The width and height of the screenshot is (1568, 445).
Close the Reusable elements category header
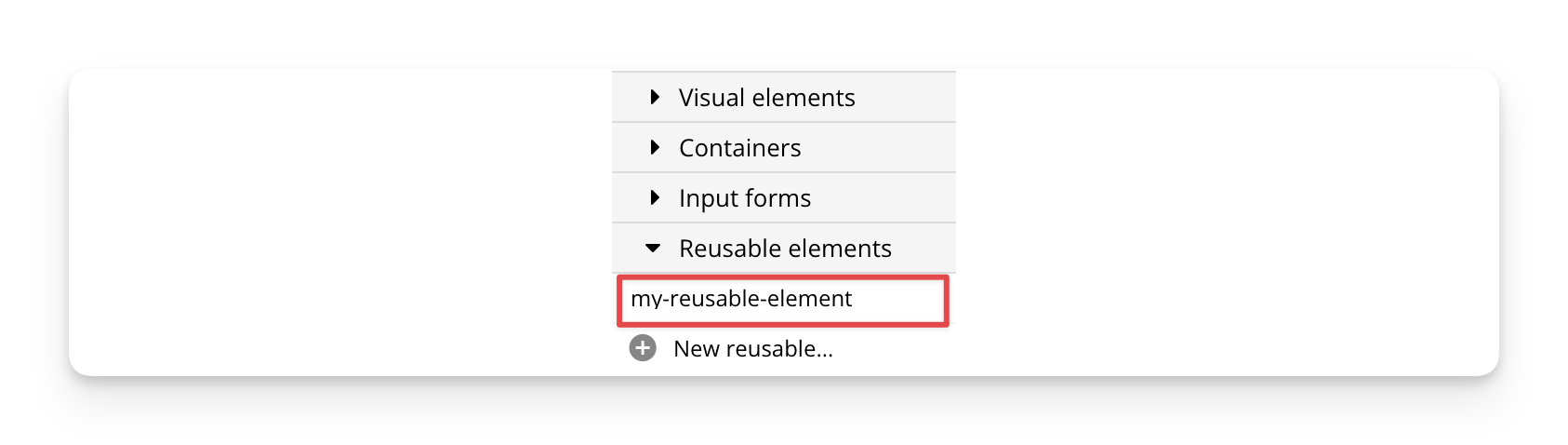pyautogui.click(x=783, y=249)
